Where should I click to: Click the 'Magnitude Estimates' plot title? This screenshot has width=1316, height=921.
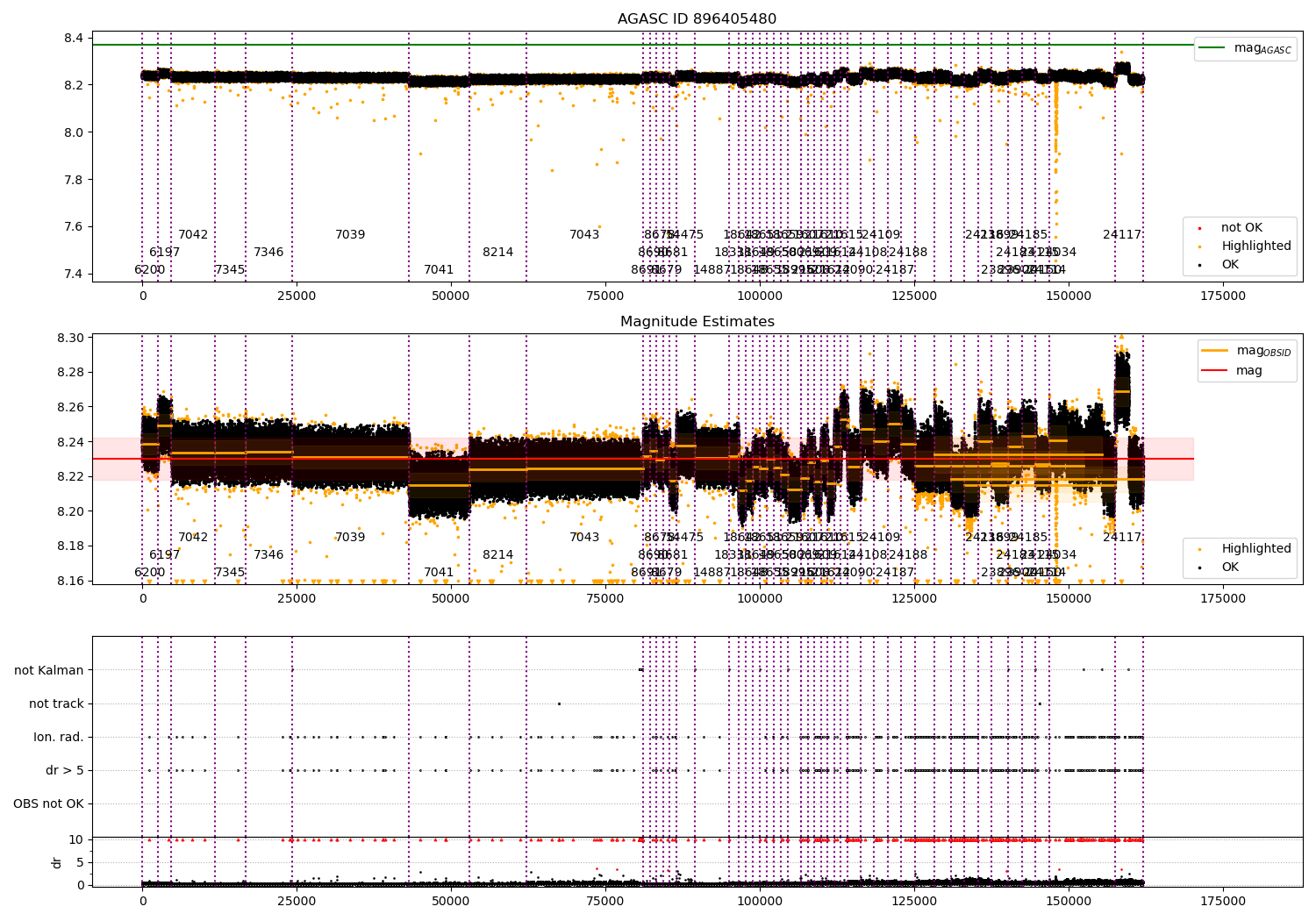697,322
